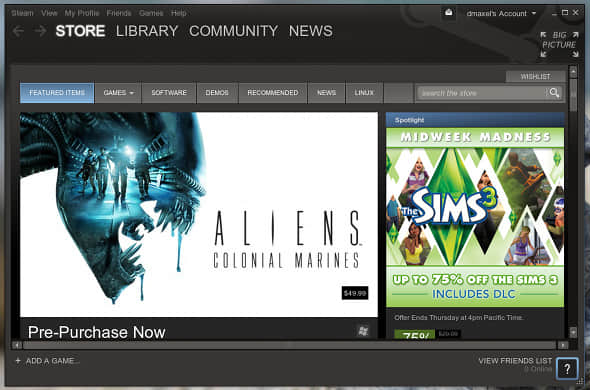Expand the Games tab dropdown arrow

tap(131, 93)
